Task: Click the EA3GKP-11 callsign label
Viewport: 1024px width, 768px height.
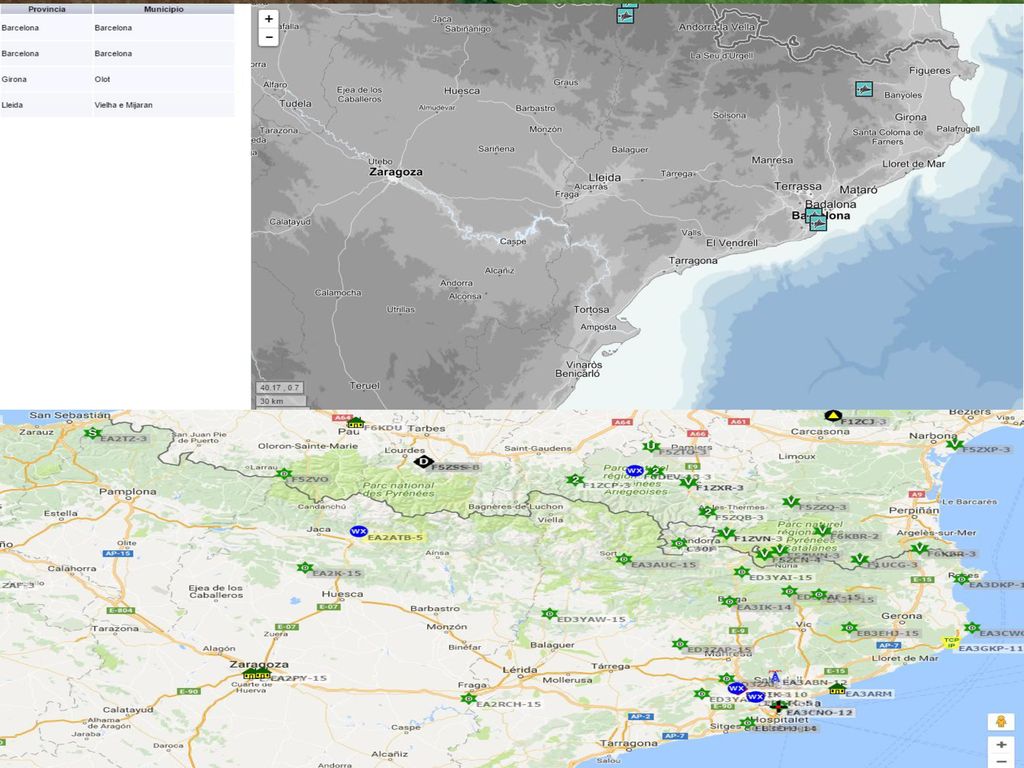Action: click(990, 648)
